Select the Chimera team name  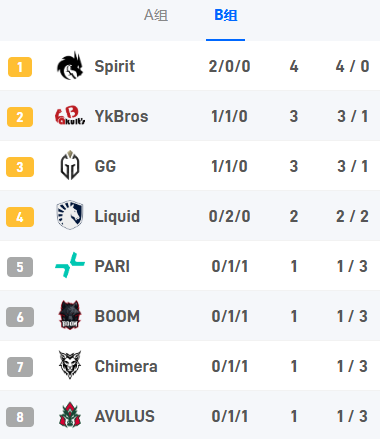coord(126,366)
